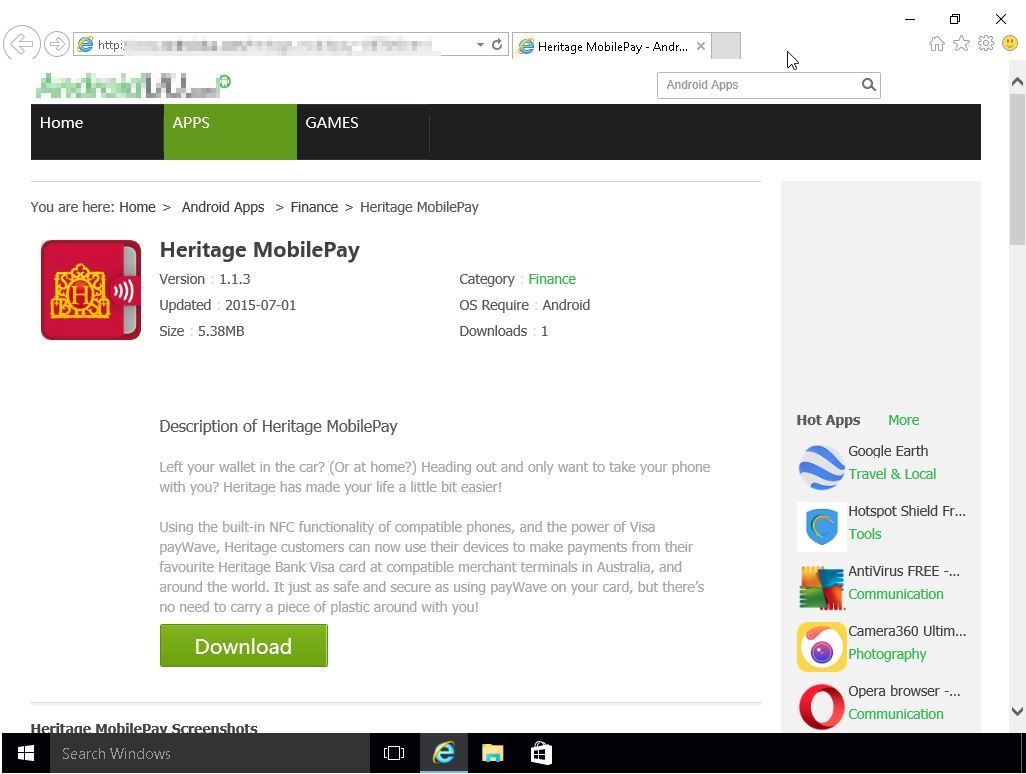
Task: Follow the Finance breadcrumb link
Action: click(x=314, y=207)
